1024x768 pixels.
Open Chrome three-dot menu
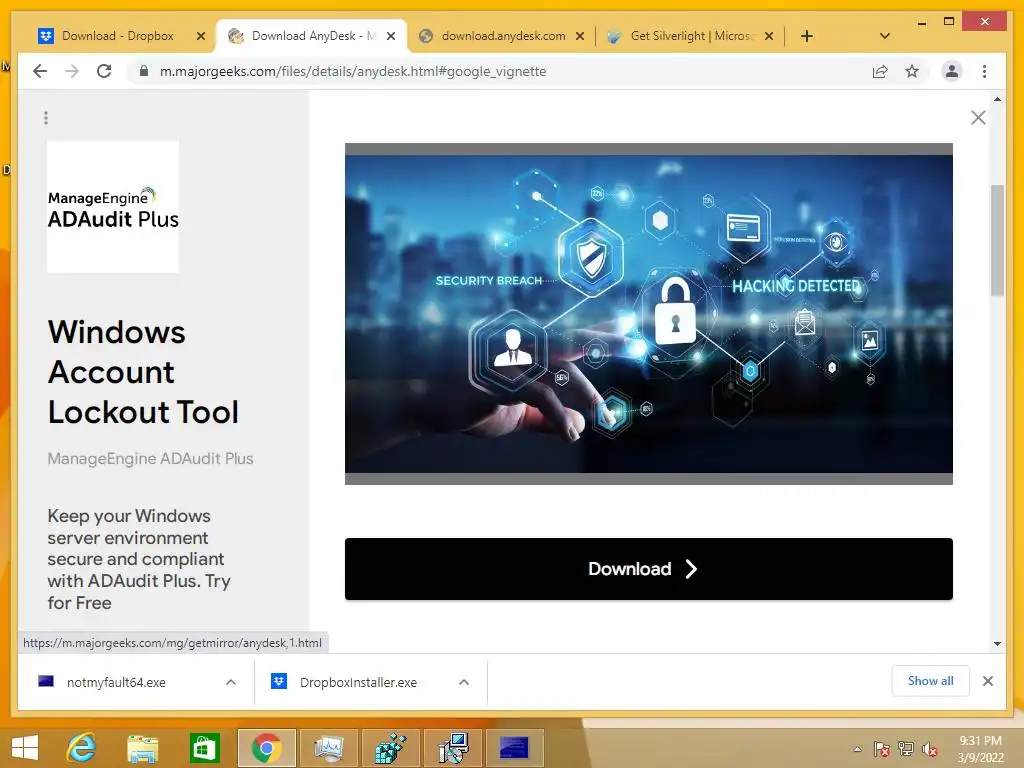pyautogui.click(x=984, y=71)
